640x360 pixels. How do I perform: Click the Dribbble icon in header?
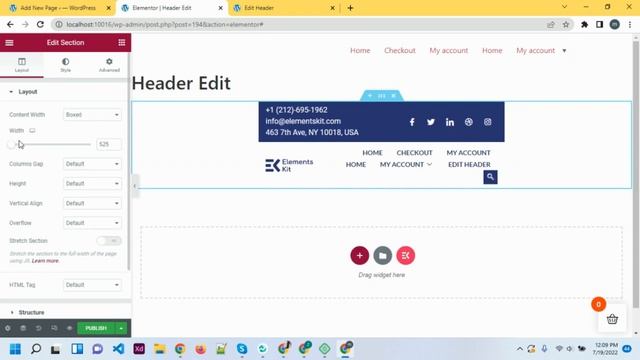(x=469, y=122)
